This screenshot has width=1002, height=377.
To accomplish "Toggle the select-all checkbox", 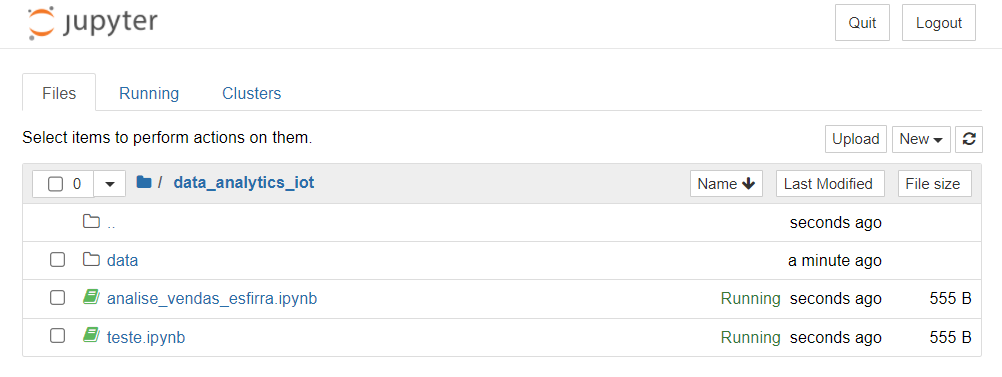I will (x=56, y=184).
